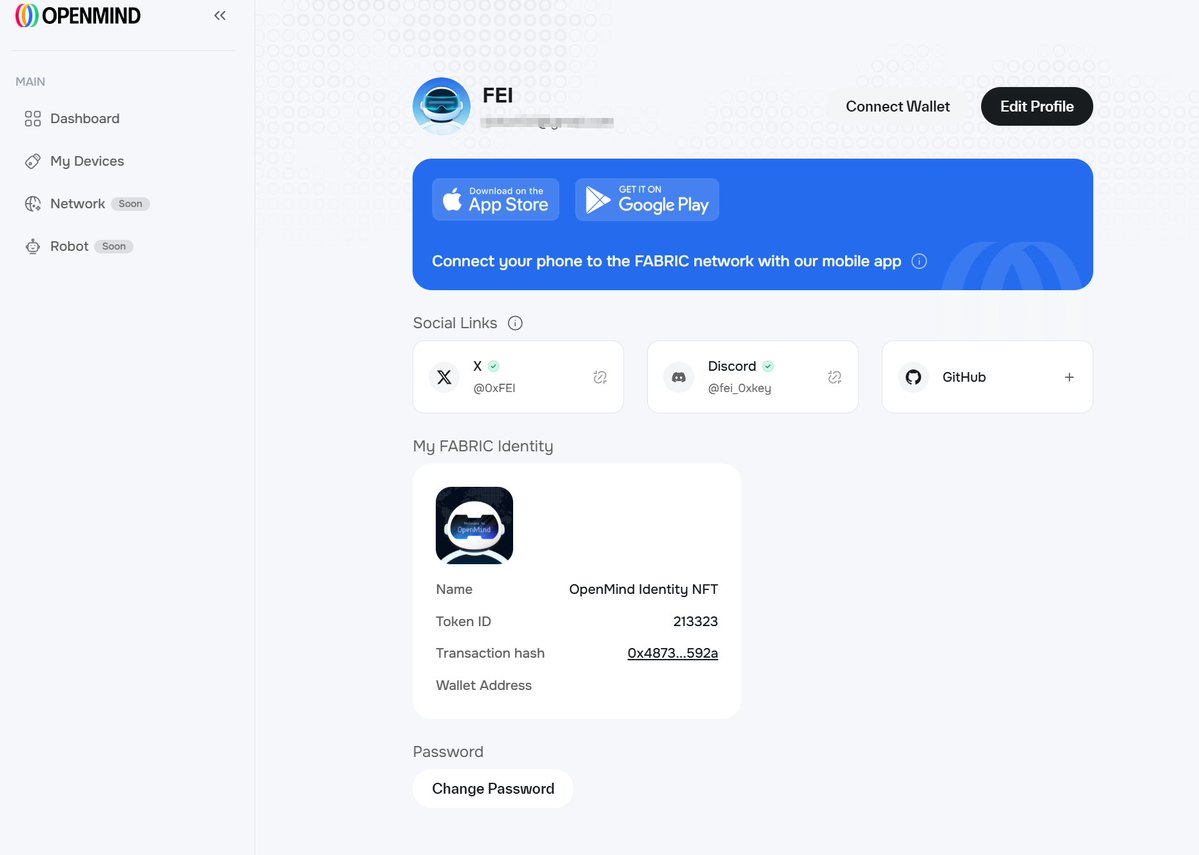1199x855 pixels.
Task: Click the Dashboard grid icon
Action: point(33,119)
